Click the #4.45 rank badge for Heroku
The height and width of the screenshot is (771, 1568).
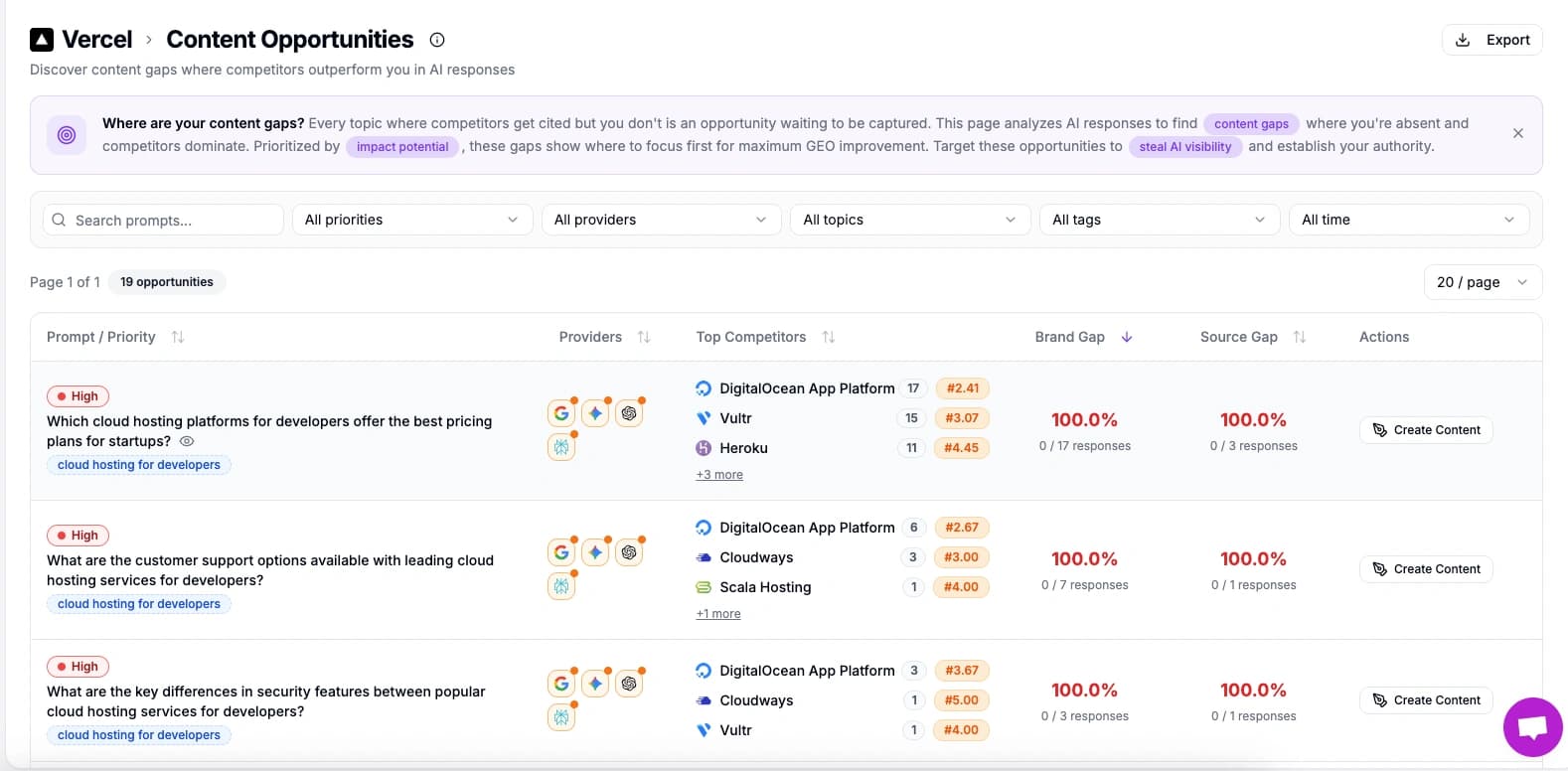[962, 448]
